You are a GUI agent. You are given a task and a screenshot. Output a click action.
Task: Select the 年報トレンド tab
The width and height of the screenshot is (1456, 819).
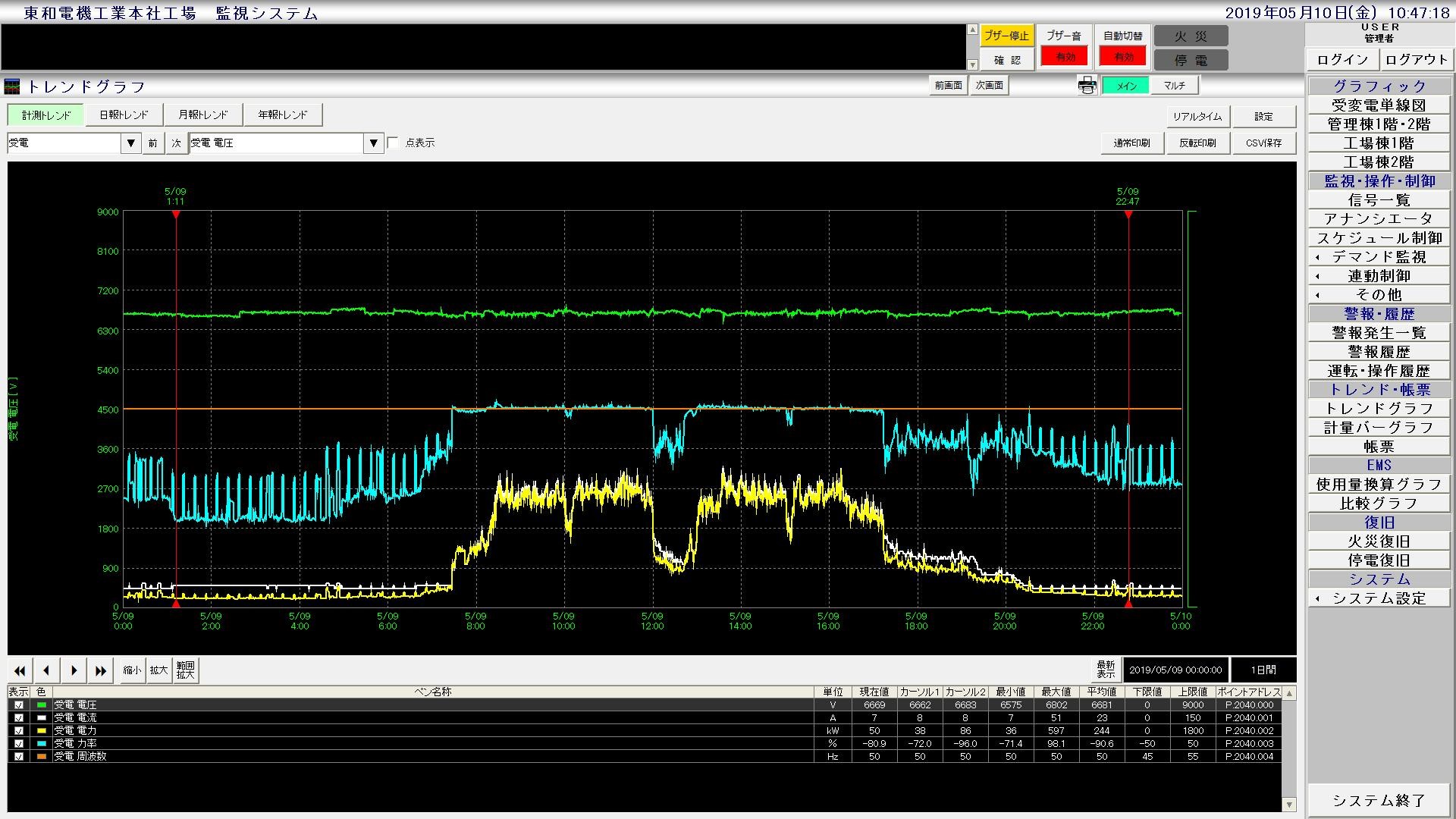pyautogui.click(x=283, y=115)
